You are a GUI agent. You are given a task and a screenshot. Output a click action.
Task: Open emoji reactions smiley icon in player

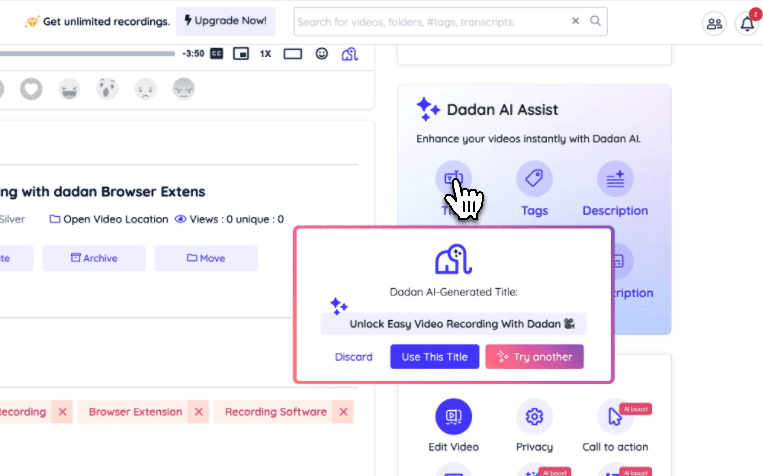pyautogui.click(x=322, y=54)
